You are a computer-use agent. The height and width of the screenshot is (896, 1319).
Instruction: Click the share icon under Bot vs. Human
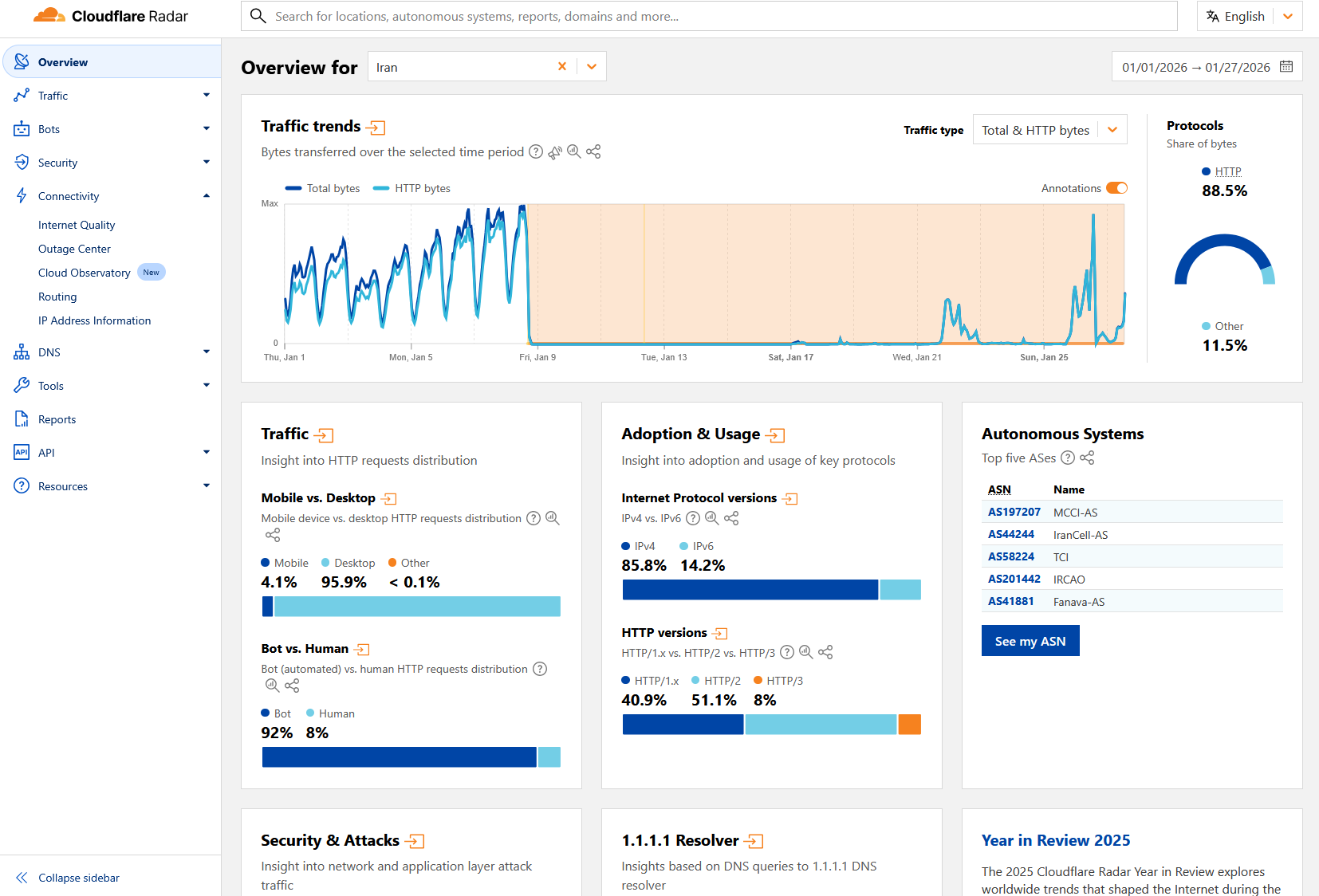(292, 686)
